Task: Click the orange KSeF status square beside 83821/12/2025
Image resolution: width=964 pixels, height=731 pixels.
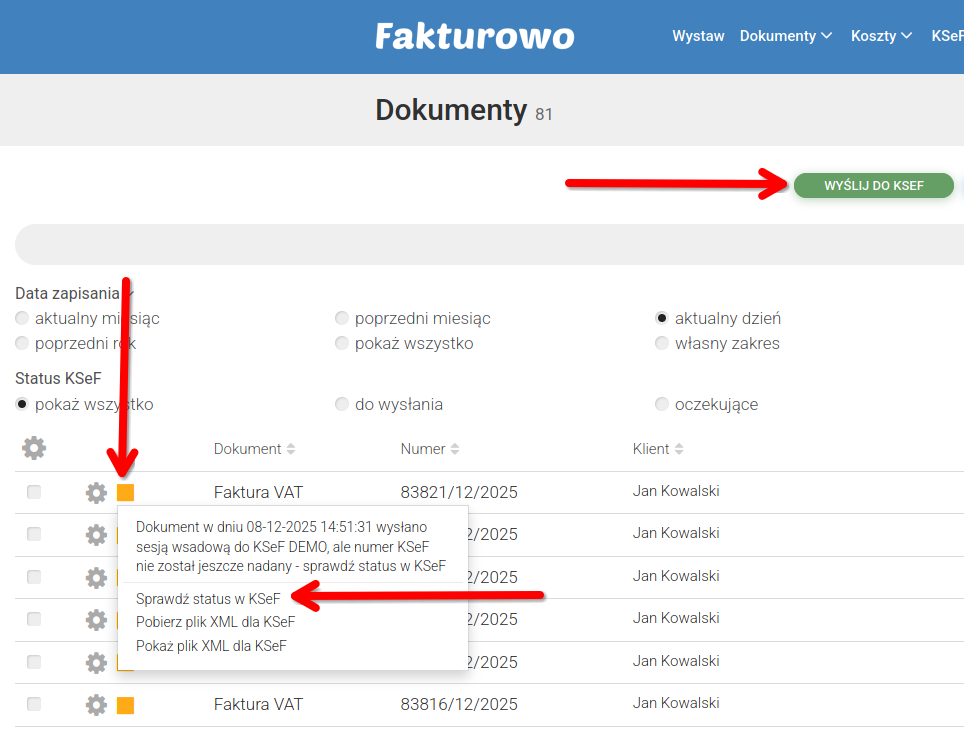Action: [x=125, y=492]
